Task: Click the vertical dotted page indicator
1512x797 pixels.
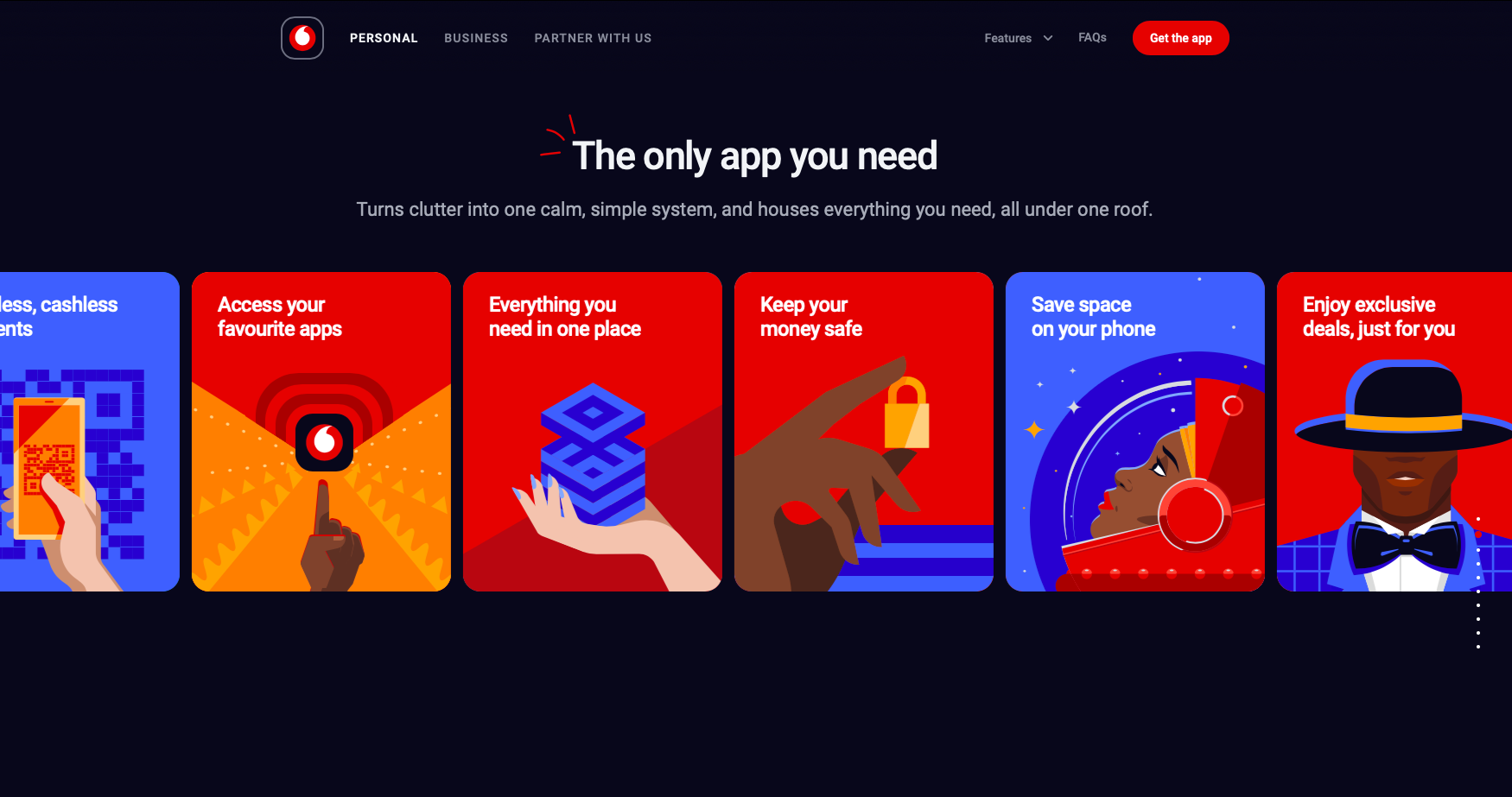Action: point(1478,583)
